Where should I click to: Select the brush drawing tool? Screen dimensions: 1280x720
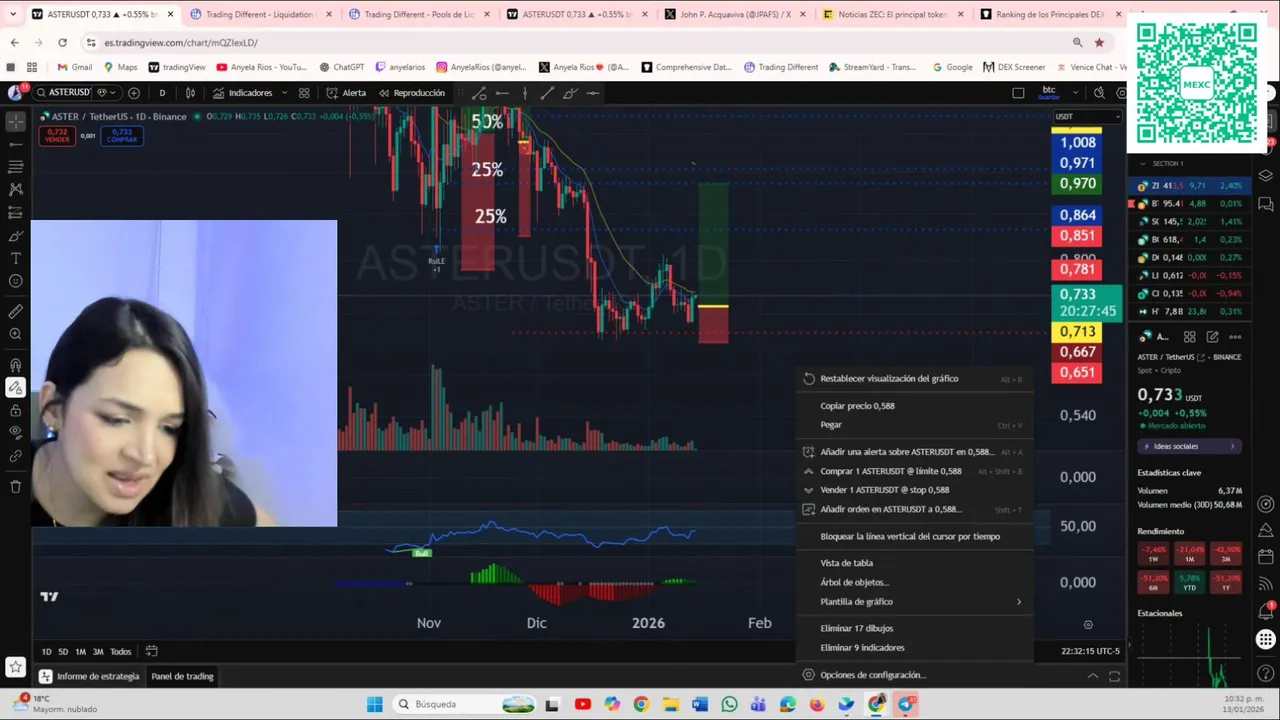[x=16, y=236]
